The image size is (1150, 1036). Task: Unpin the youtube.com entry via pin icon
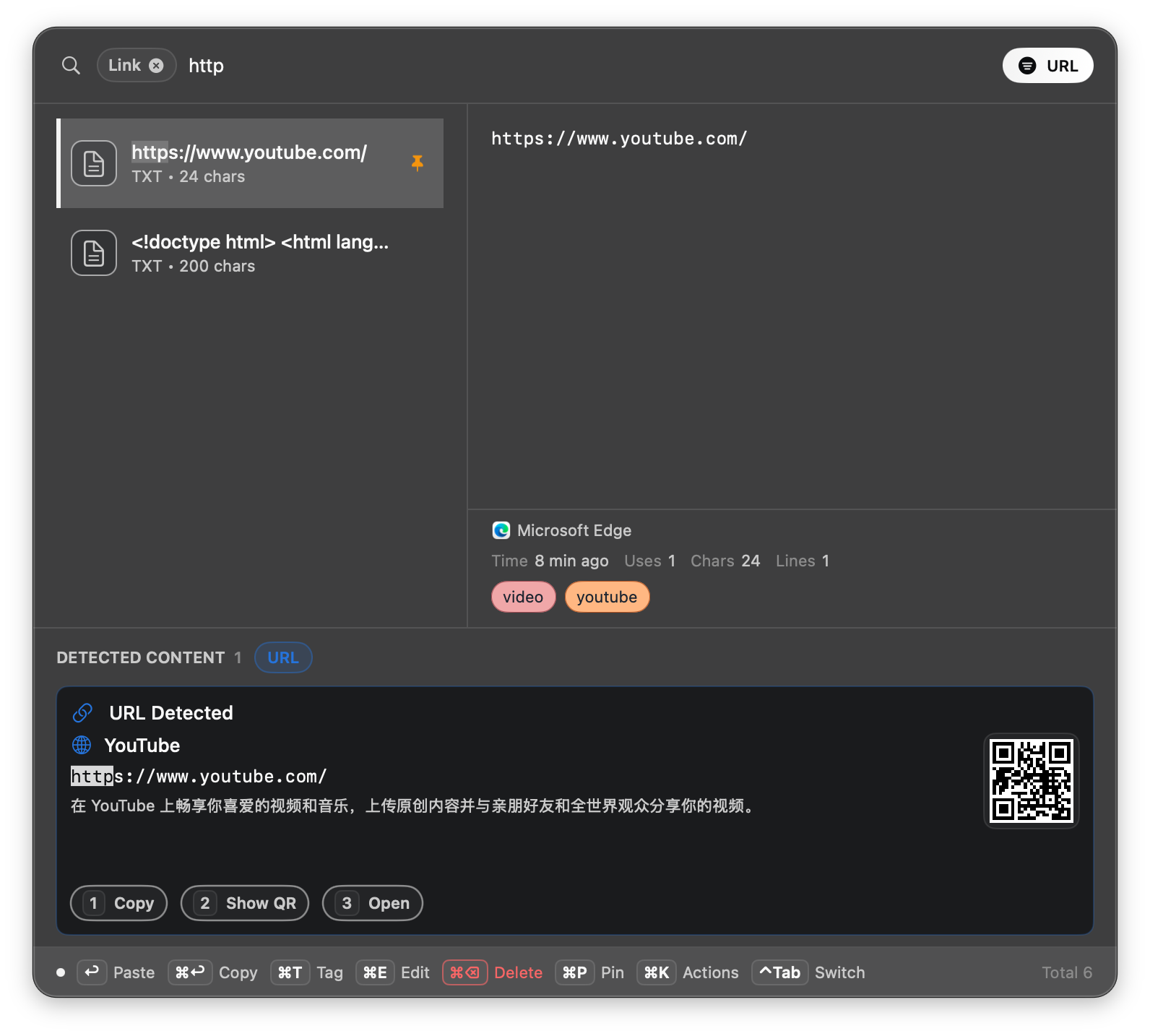[x=417, y=163]
